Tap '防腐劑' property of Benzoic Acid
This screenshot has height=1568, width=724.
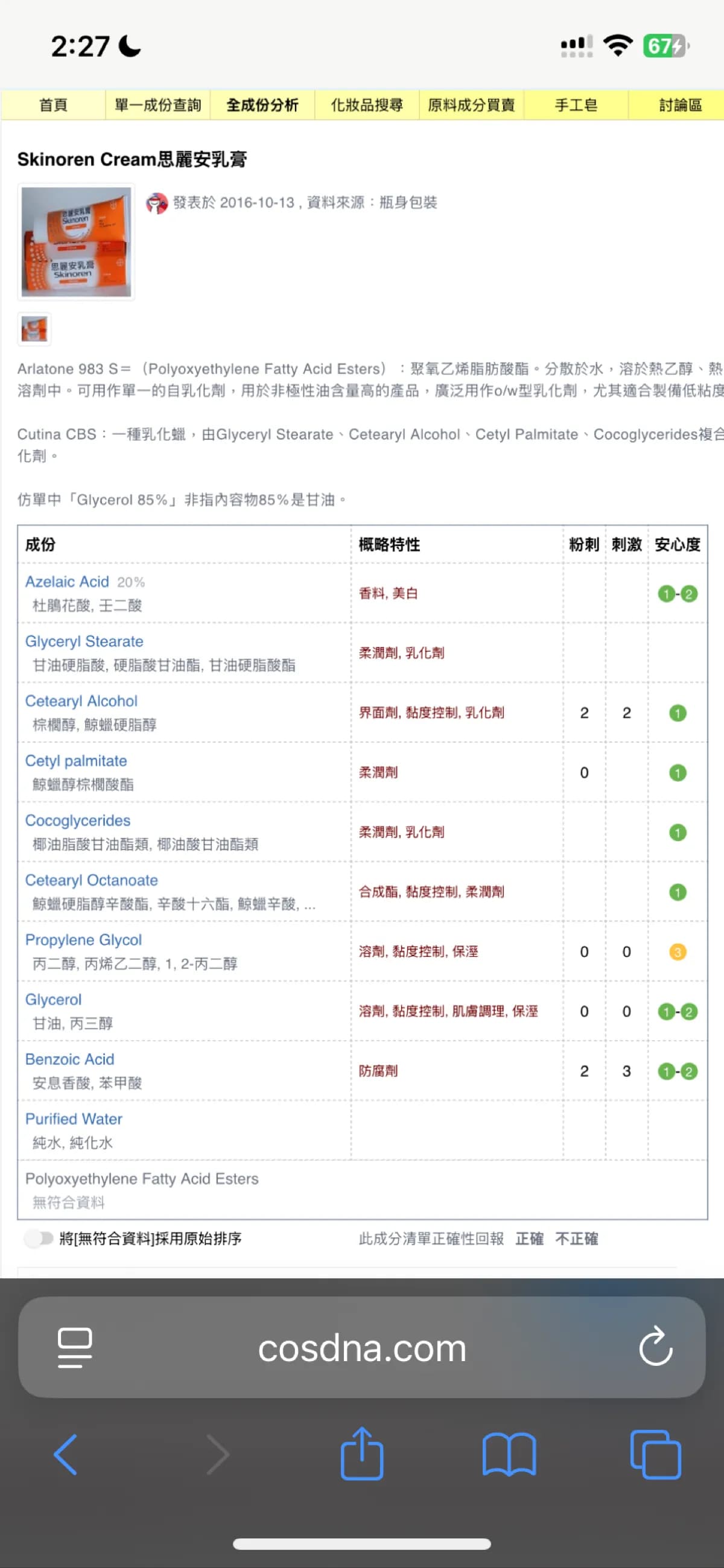tap(378, 1071)
